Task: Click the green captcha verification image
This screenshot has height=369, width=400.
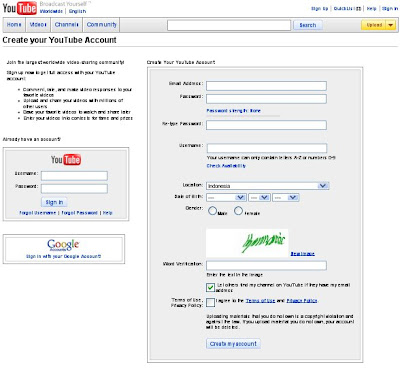Action: (x=247, y=243)
